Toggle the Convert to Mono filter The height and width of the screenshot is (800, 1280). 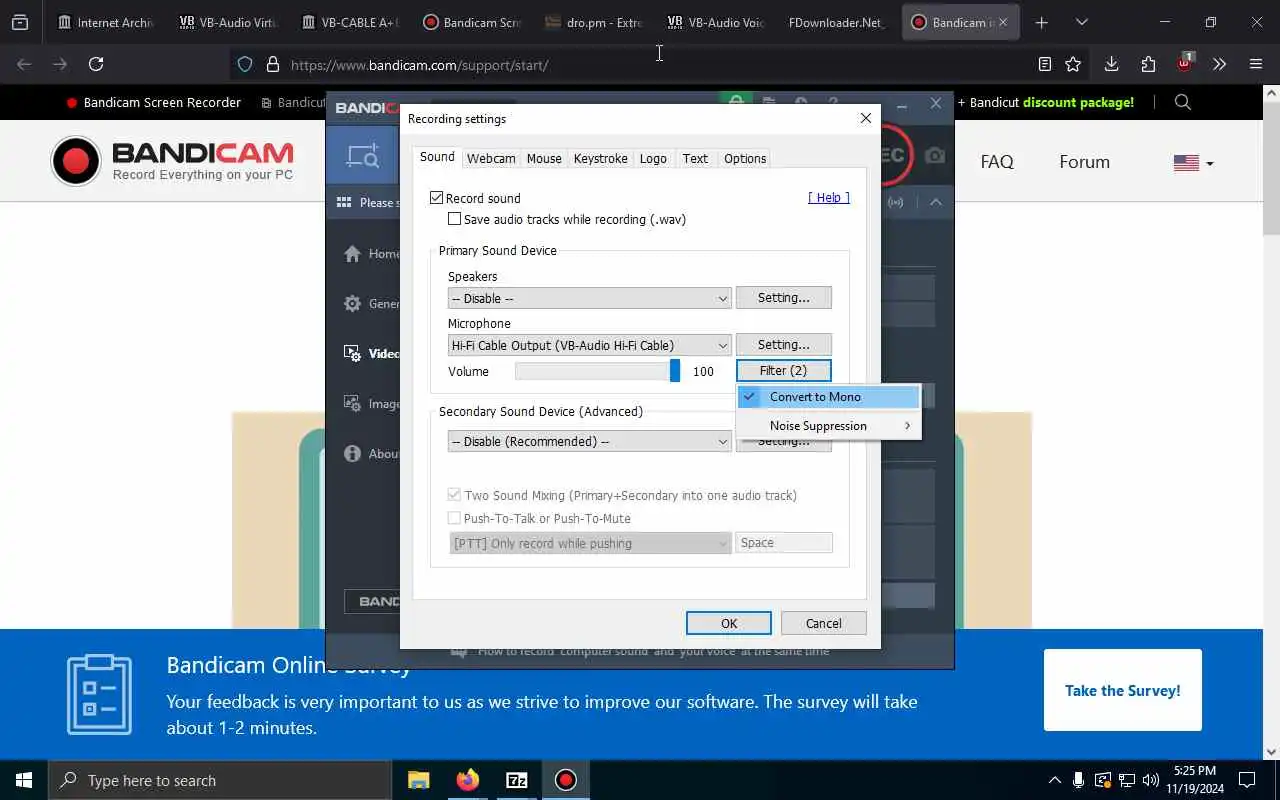[828, 397]
